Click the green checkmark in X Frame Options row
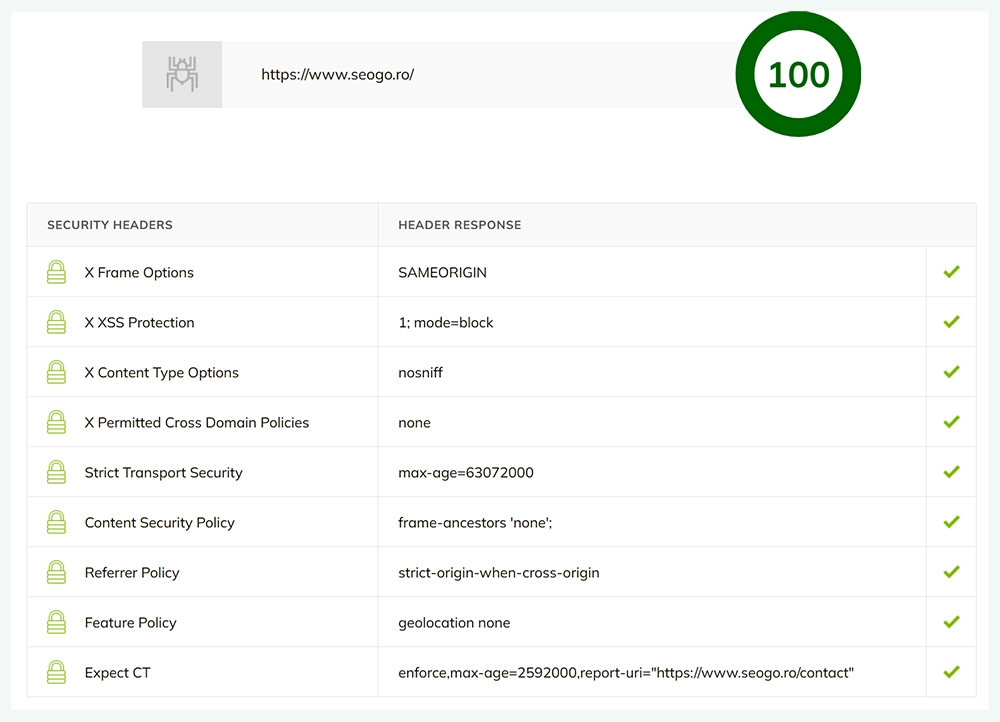Image resolution: width=1000 pixels, height=722 pixels. 951,272
